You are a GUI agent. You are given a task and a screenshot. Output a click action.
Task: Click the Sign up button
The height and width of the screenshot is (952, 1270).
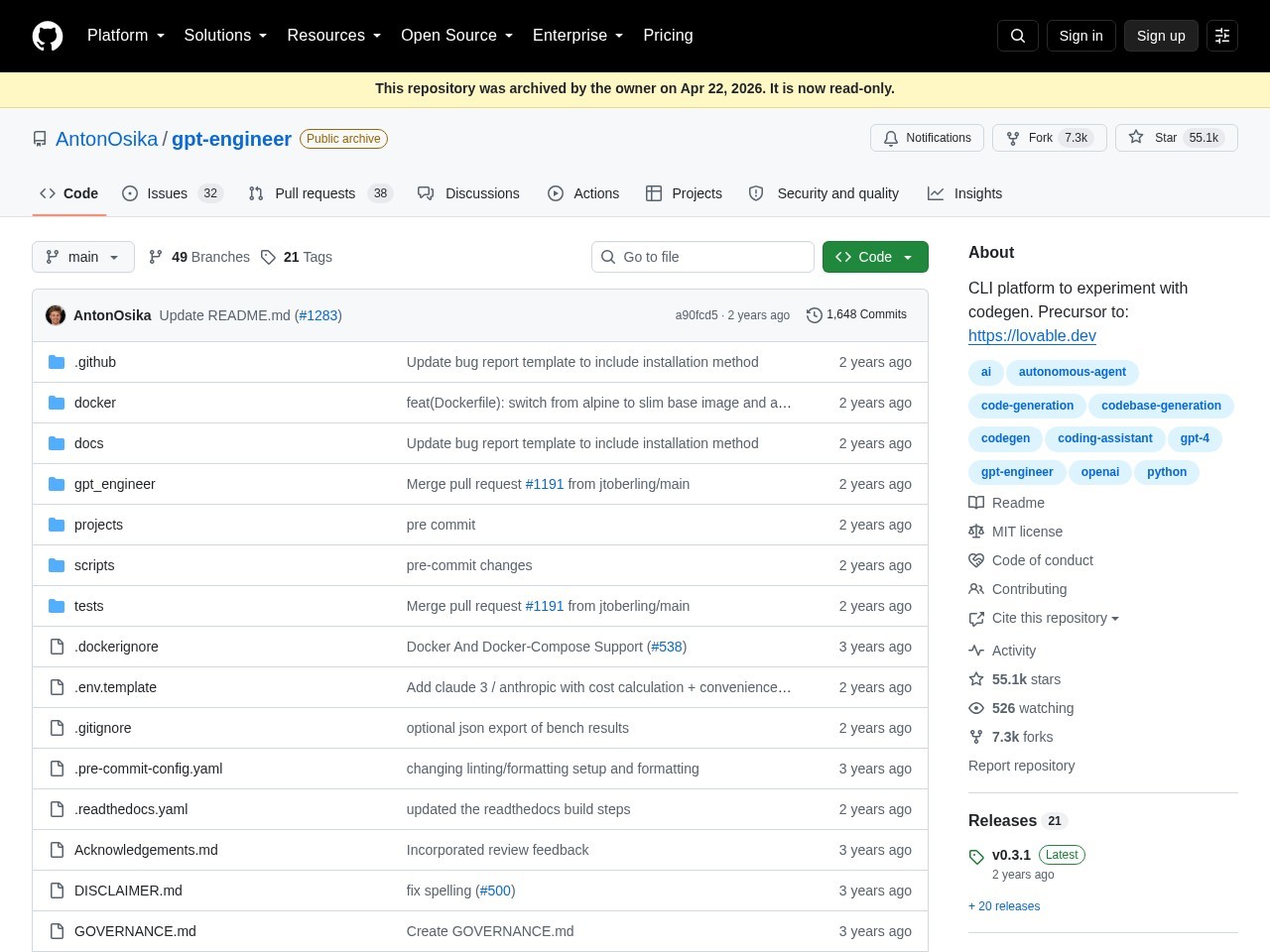(1161, 36)
